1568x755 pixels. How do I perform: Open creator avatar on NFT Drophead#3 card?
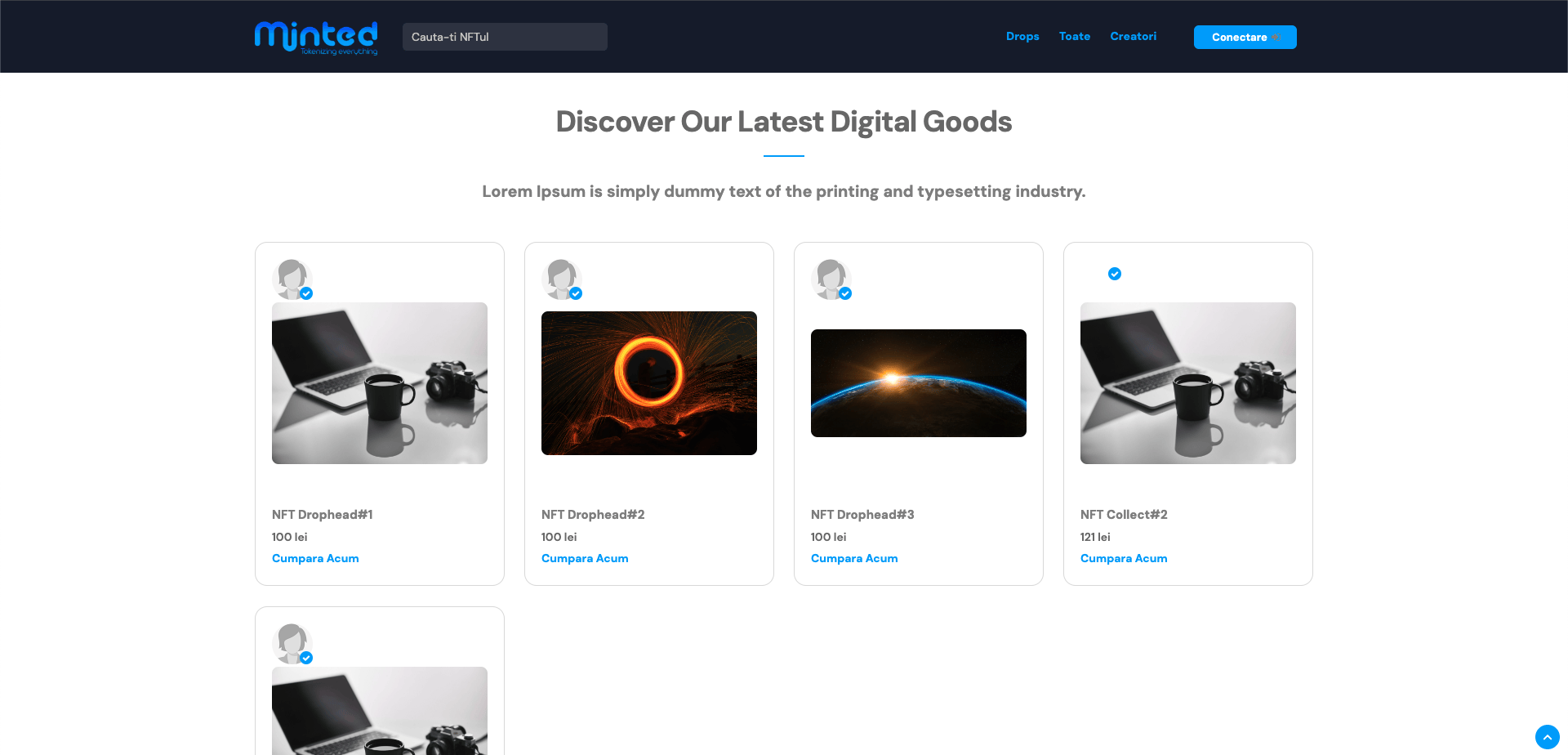tap(831, 279)
